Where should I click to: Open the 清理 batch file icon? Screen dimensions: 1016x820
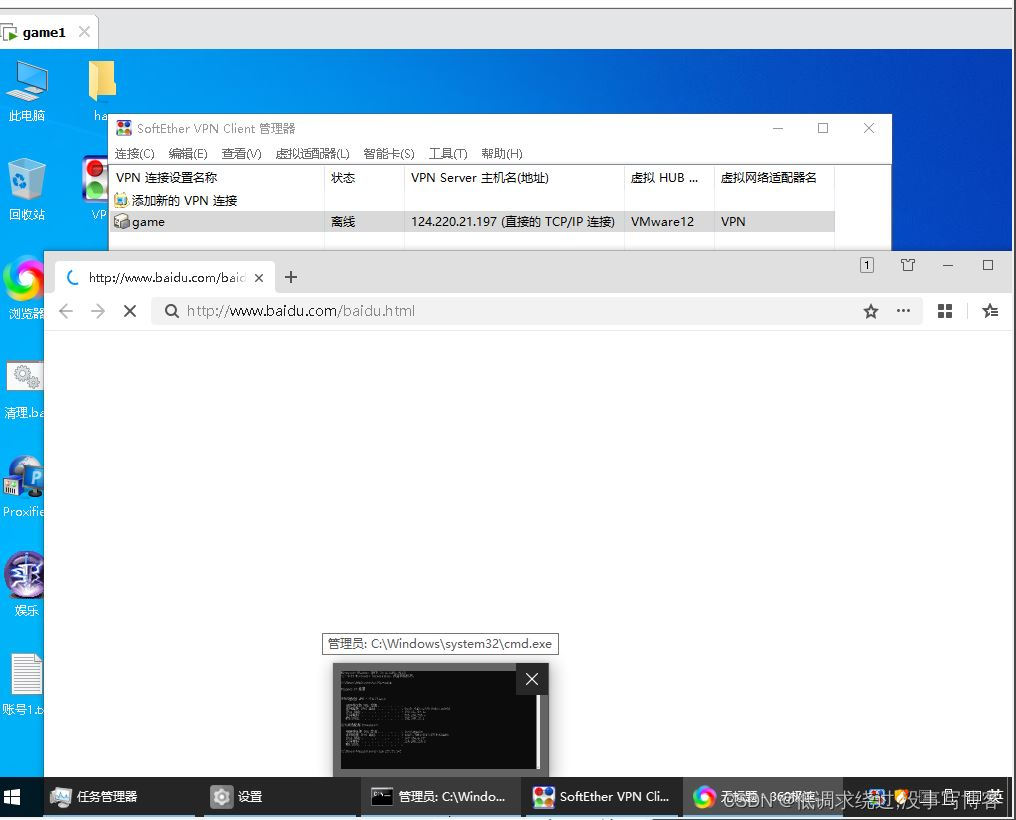pyautogui.click(x=25, y=389)
